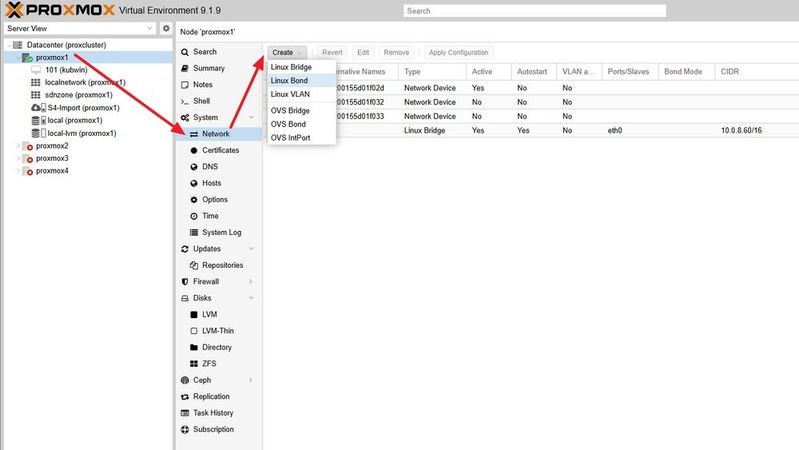The image size is (799, 450).
Task: Collapse the Datacenter tree node
Action: 9,45
